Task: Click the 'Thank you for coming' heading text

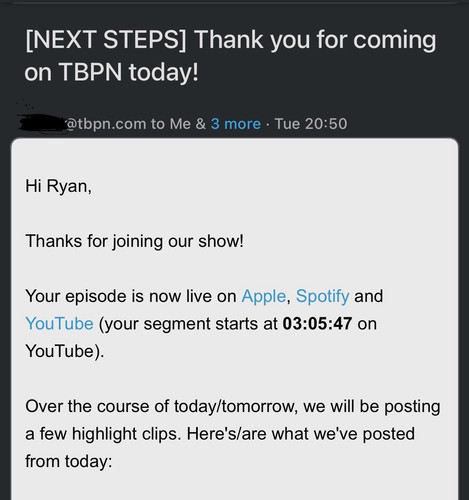Action: [x=315, y=41]
